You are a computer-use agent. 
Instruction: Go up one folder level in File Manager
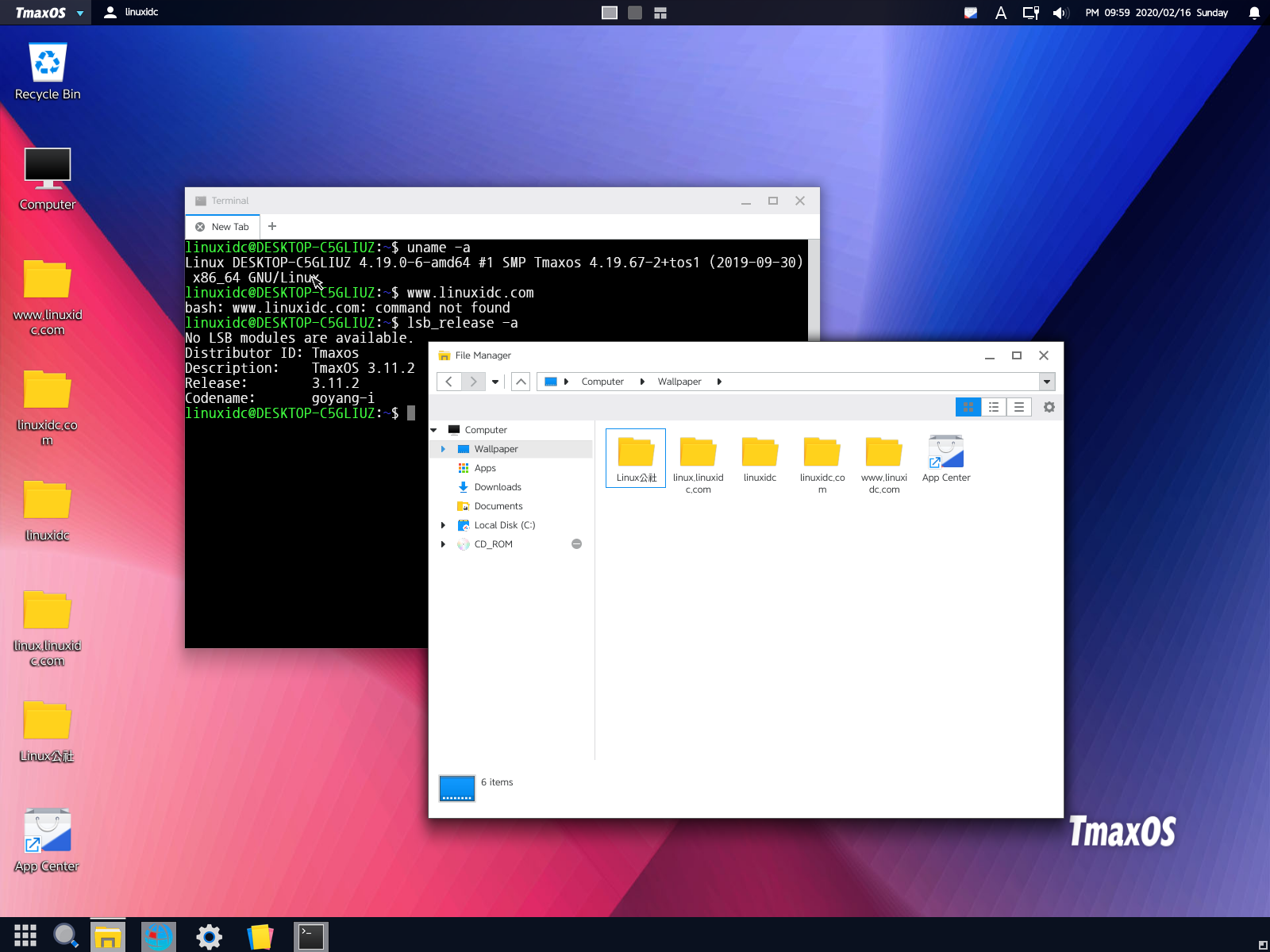click(521, 382)
